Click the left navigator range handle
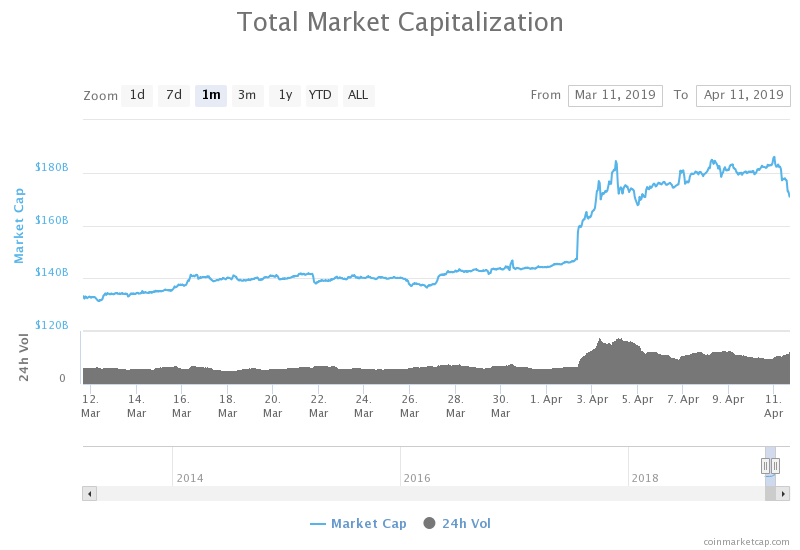This screenshot has height=550, width=800. [766, 466]
